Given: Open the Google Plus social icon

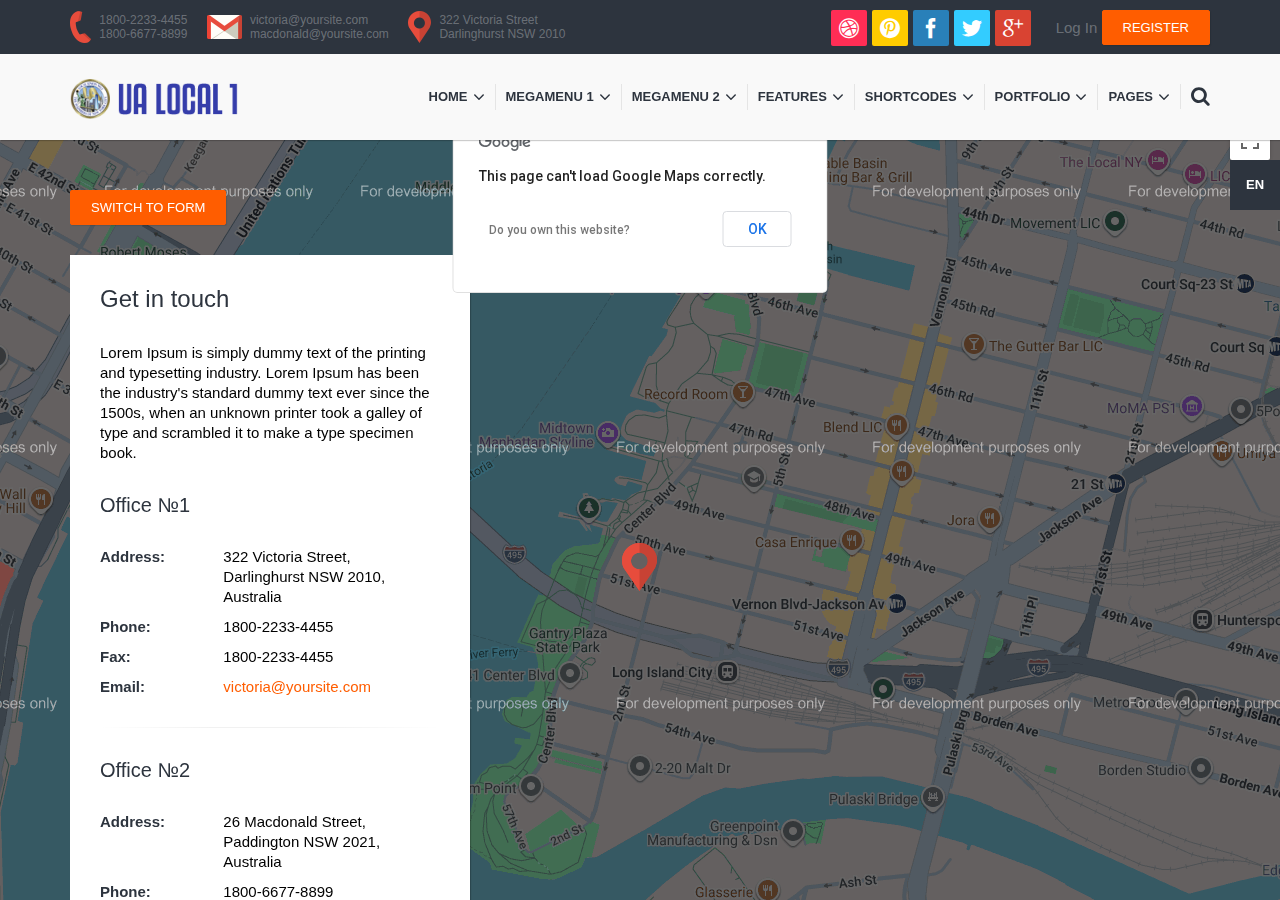Looking at the screenshot, I should [x=1013, y=28].
